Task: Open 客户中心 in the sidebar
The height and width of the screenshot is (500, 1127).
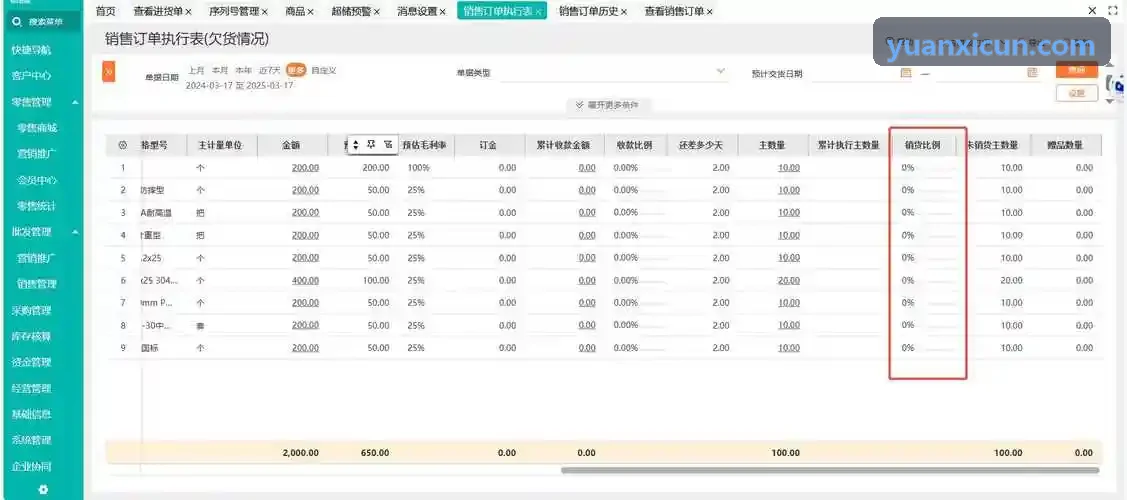Action: click(32, 75)
